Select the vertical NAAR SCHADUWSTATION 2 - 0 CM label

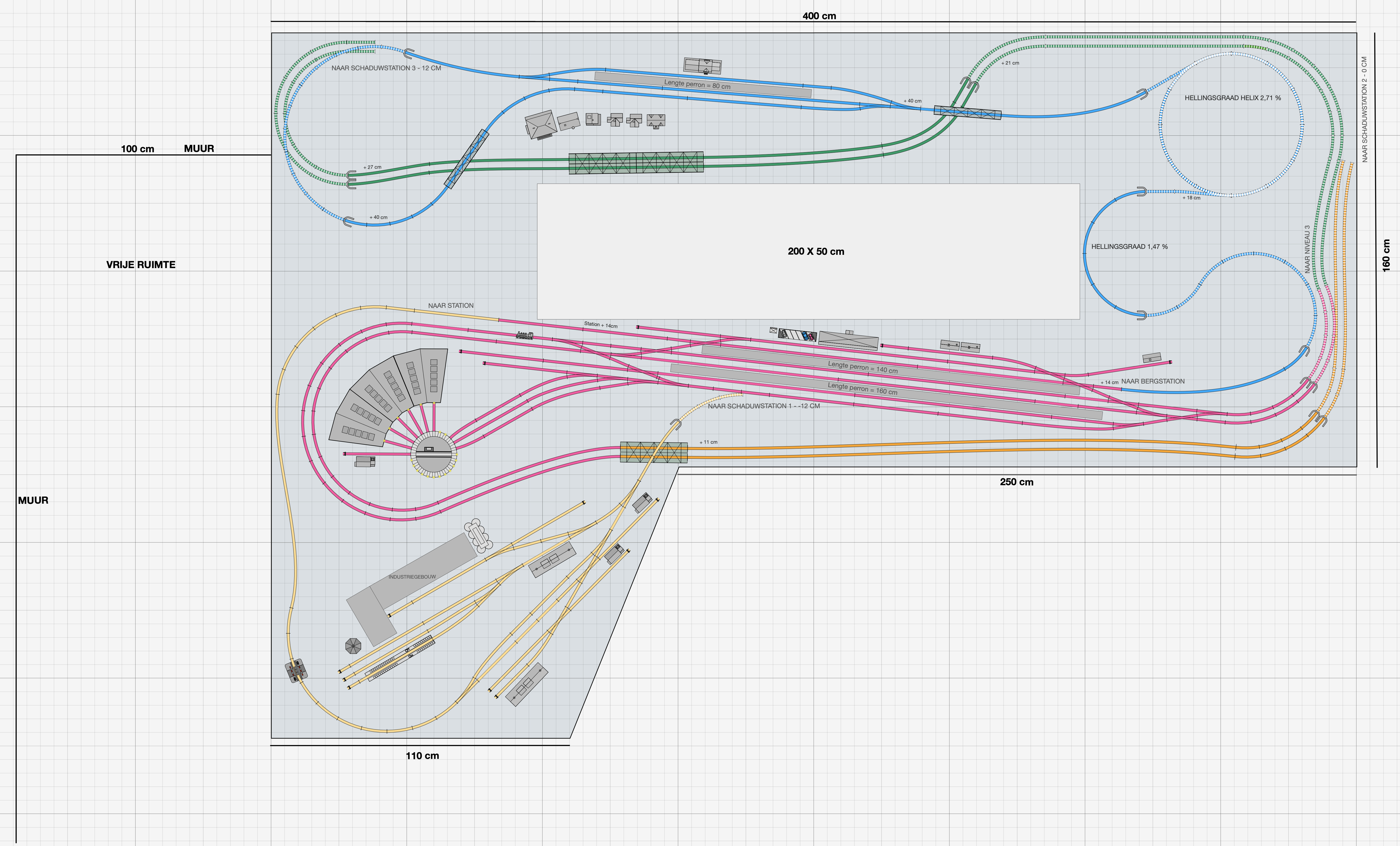click(1365, 109)
